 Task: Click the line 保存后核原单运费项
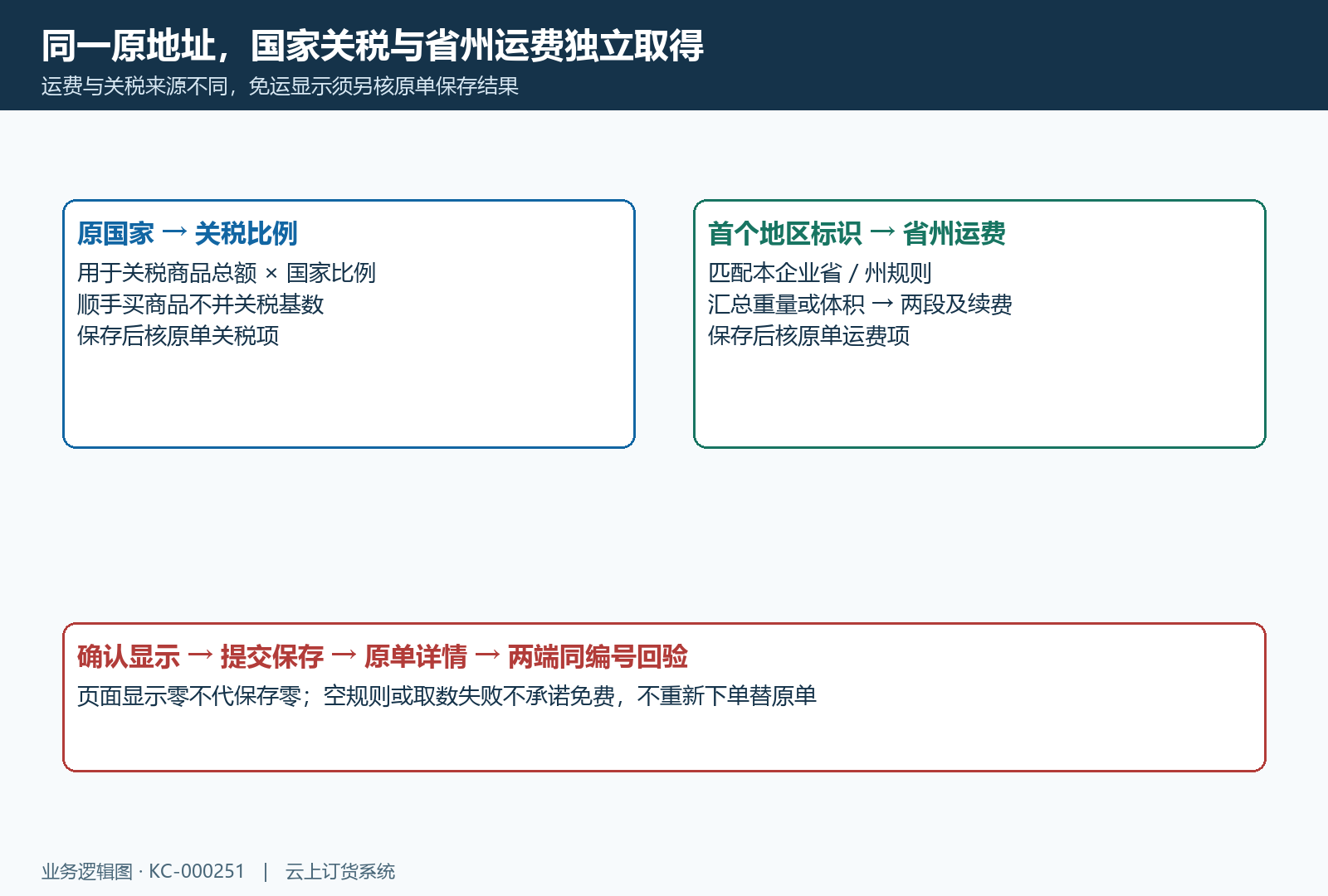tap(808, 336)
